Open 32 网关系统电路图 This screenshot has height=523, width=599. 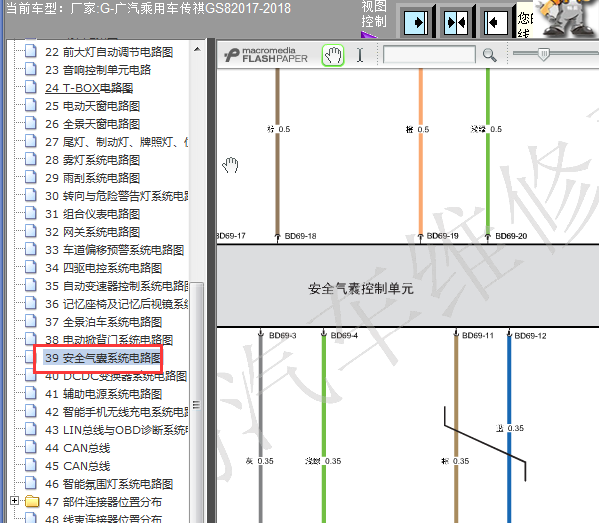[x=92, y=232]
